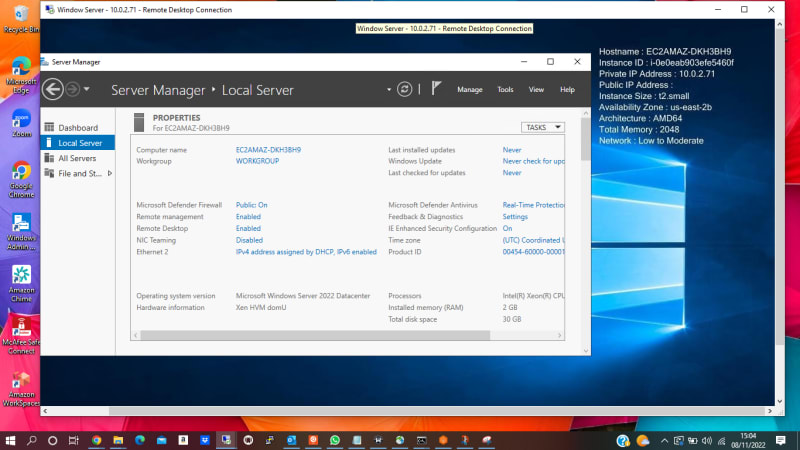800x450 pixels.
Task: Open the Windows Start menu
Action: [10, 440]
